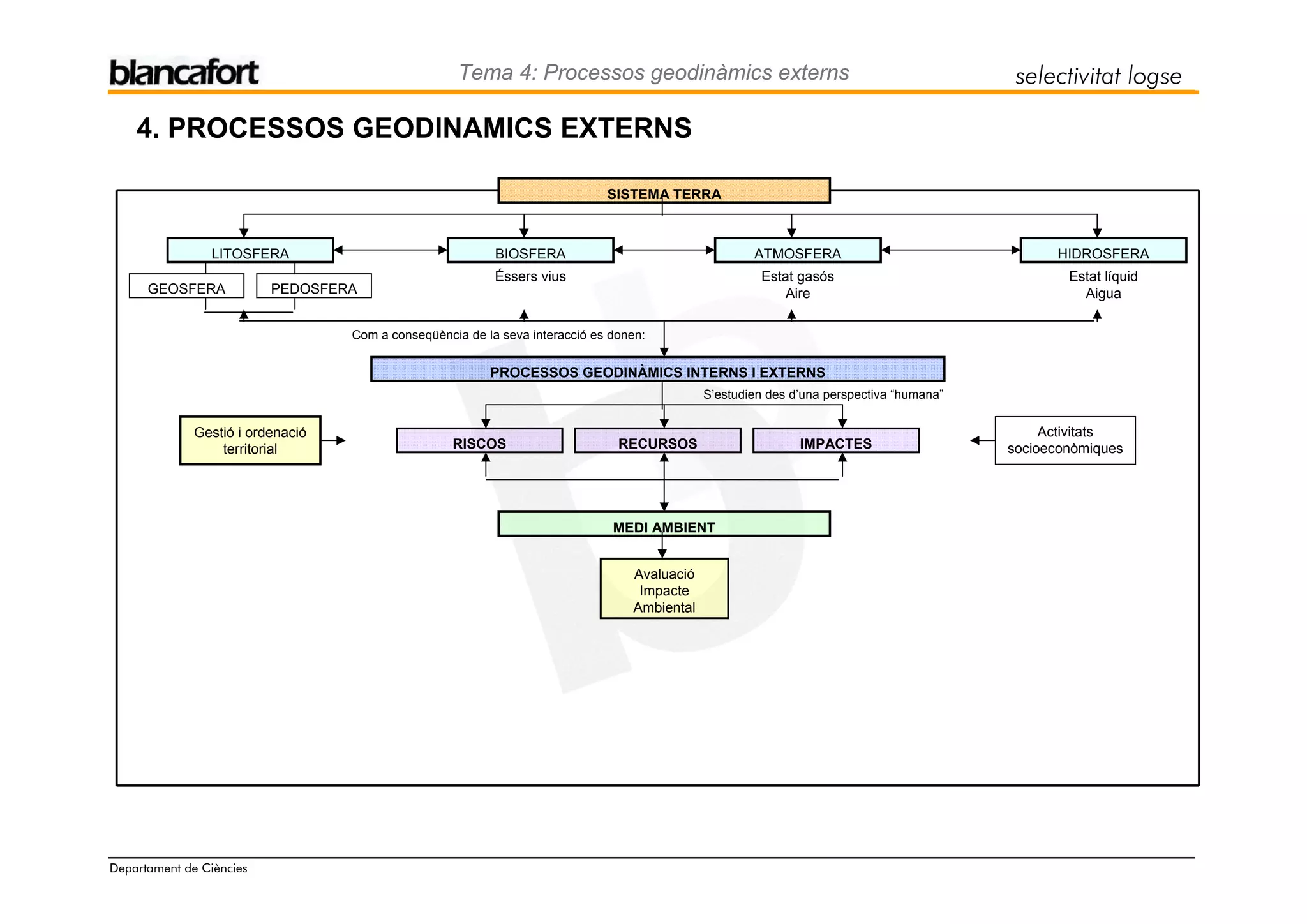Select the GEOSFERA box
This screenshot has width=1307, height=924.
pyautogui.click(x=186, y=287)
